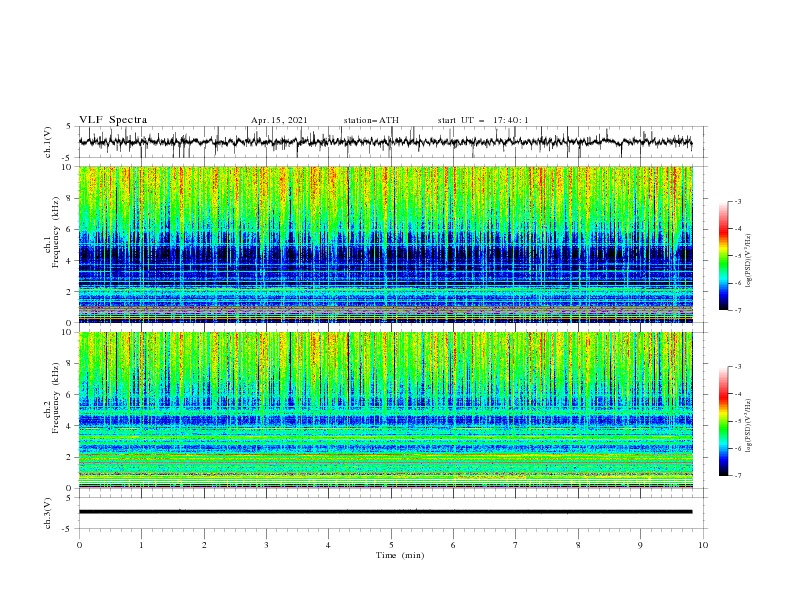The height and width of the screenshot is (612, 792).
Task: Click the ch.1 colorbar "log(PSD)(V²/Hz)" label
Action: point(748,261)
